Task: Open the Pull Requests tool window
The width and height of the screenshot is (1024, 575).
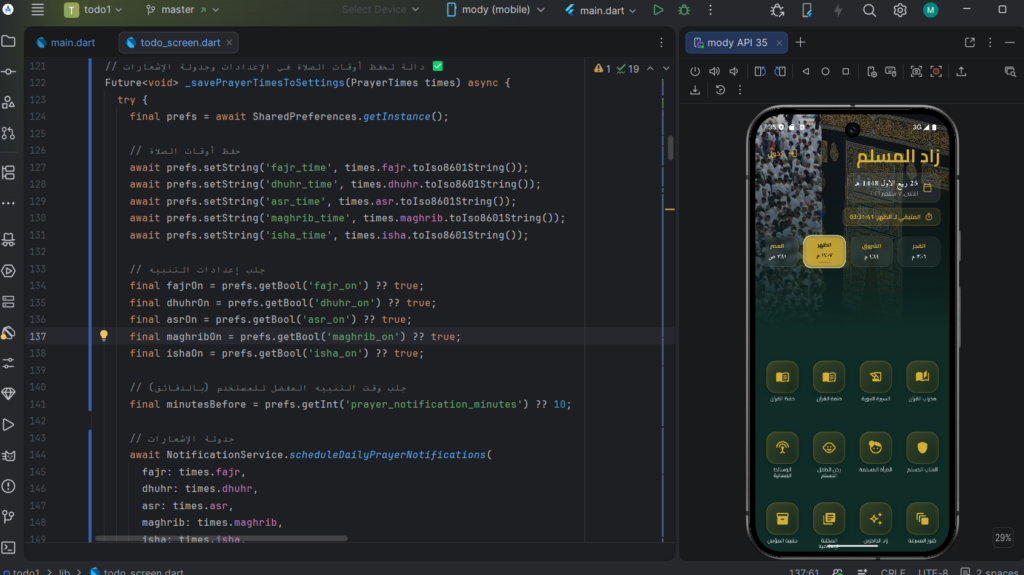Action: tap(8, 133)
